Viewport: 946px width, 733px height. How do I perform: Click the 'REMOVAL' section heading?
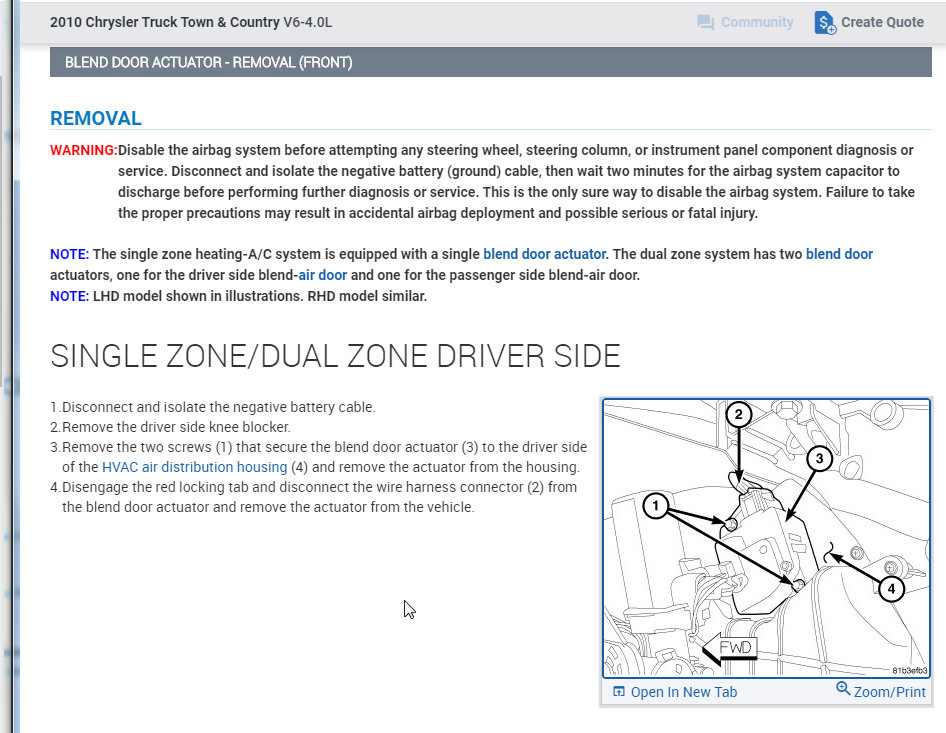click(96, 118)
